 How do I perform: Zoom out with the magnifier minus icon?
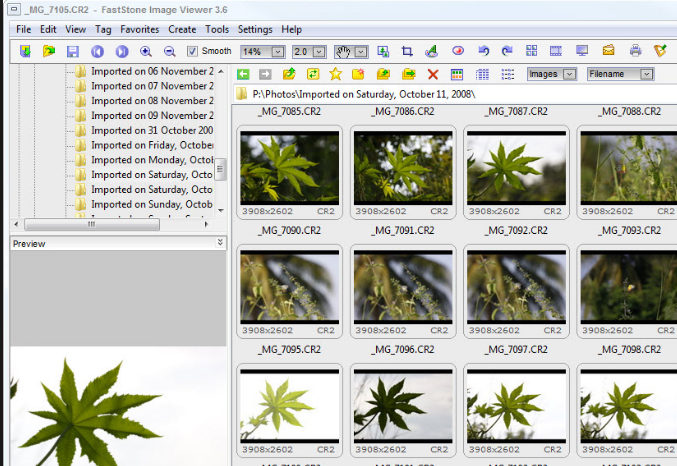click(170, 51)
